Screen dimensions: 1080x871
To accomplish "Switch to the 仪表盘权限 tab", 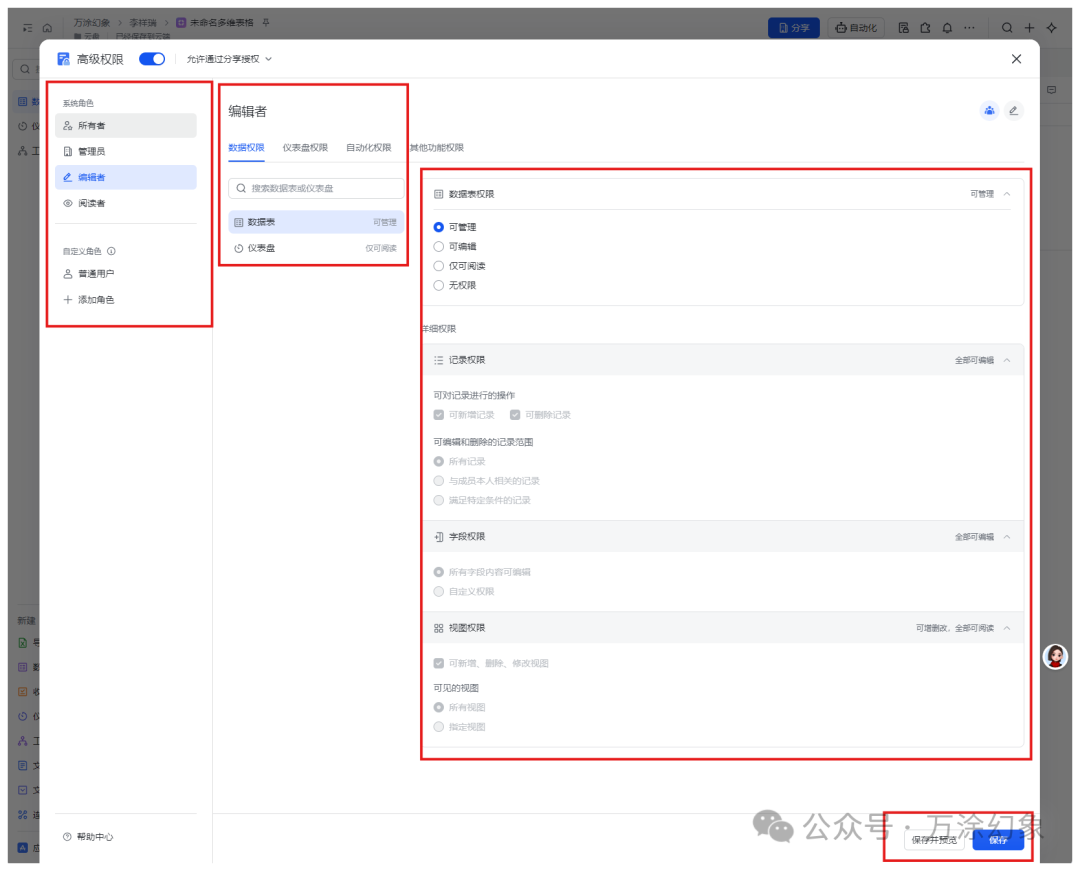I will tap(305, 148).
